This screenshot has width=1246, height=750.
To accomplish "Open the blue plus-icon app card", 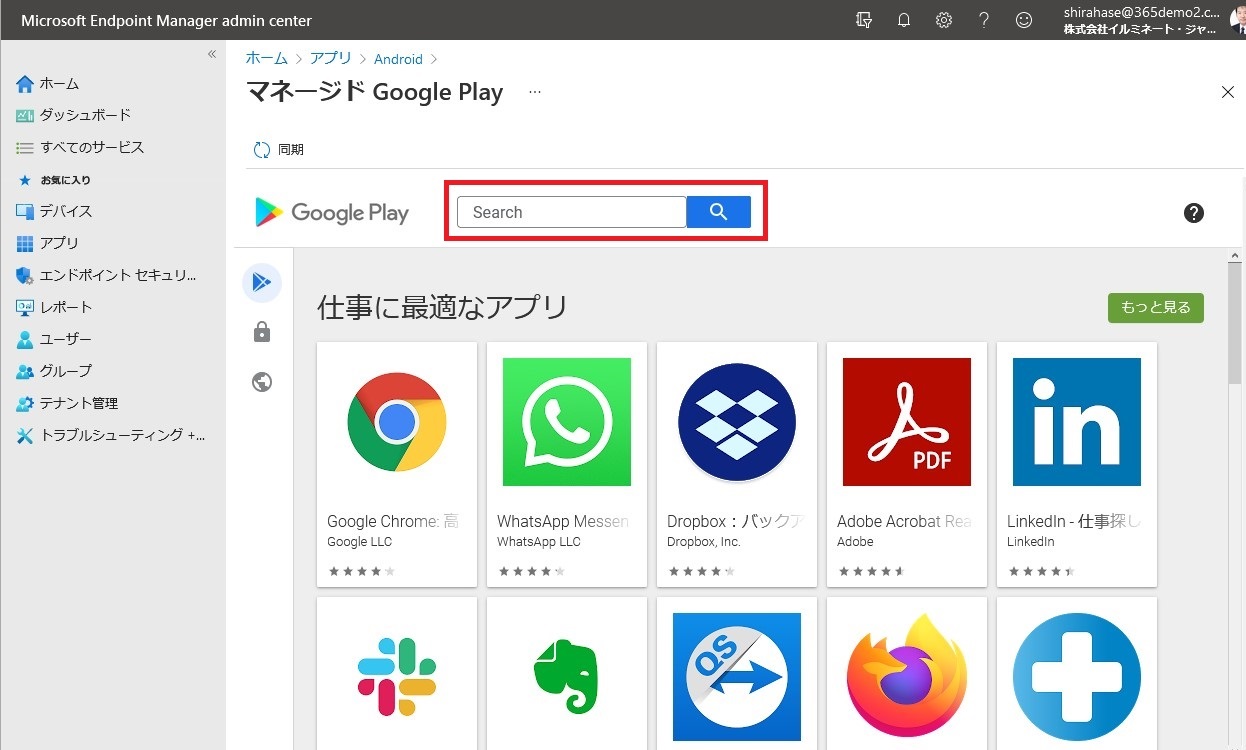I will tap(1077, 673).
